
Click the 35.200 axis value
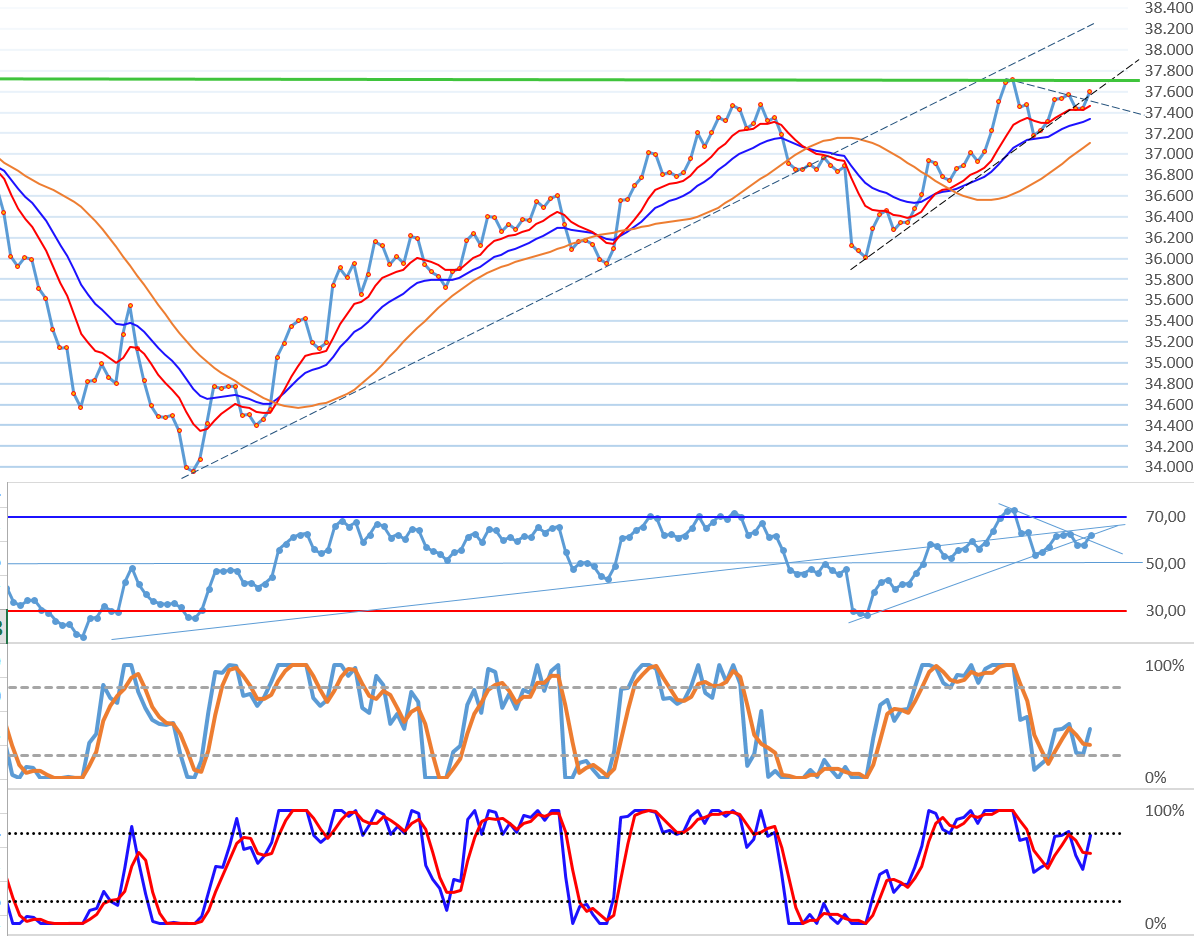tap(1169, 341)
